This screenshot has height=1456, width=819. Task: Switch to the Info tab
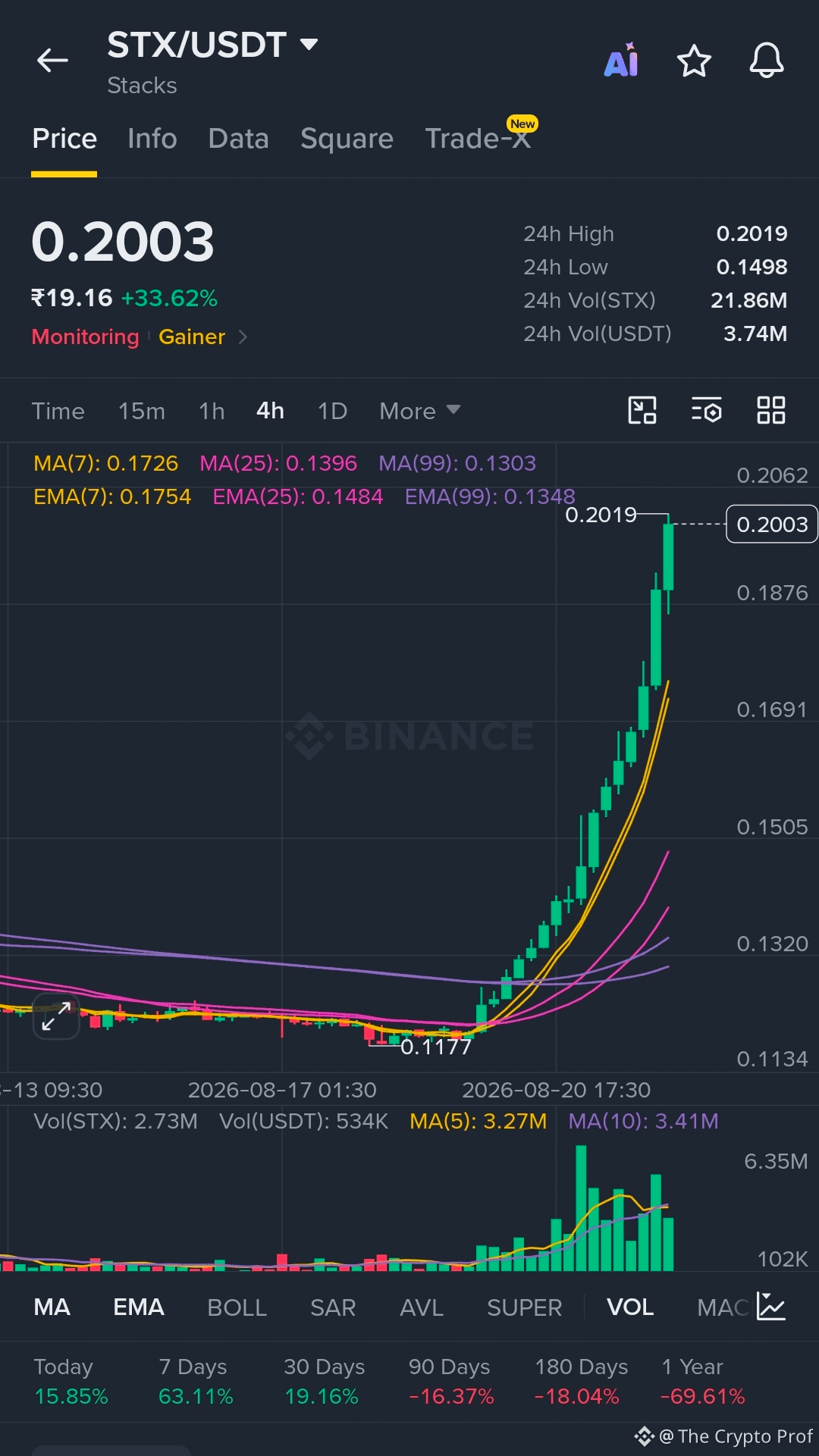(x=152, y=139)
